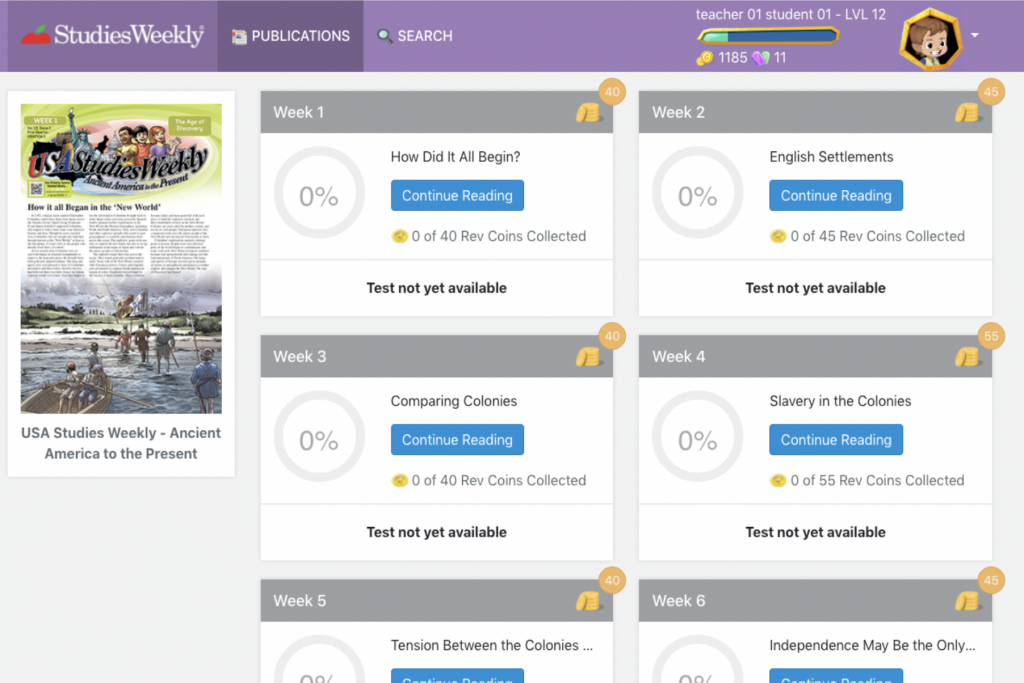Click the student avatar picture
Viewport: 1024px width, 683px height.
931,39
